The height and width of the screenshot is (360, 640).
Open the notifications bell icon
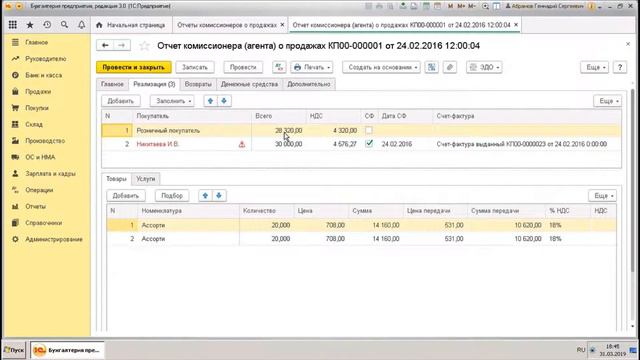(82, 25)
